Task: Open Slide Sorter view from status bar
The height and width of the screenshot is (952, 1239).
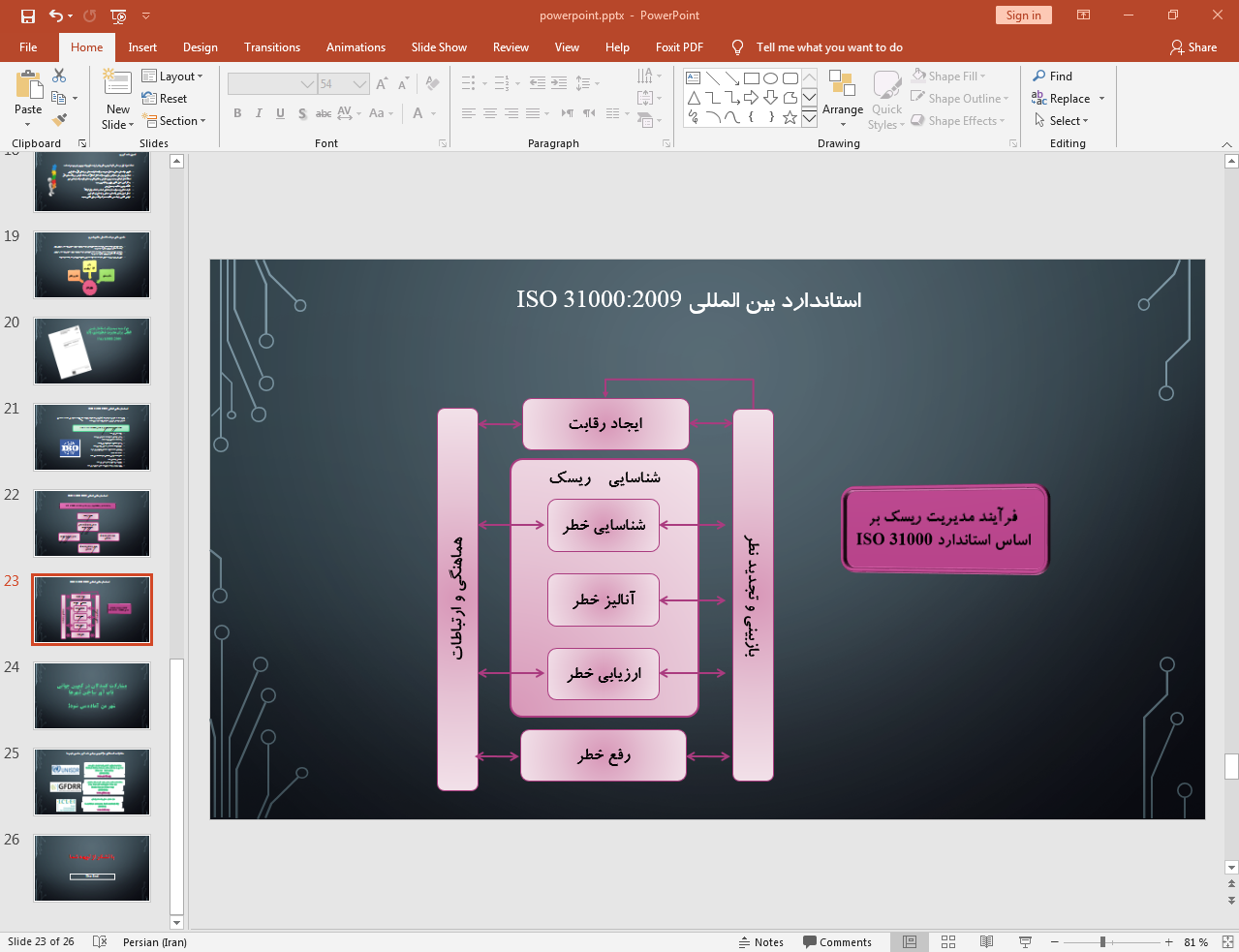Action: tap(948, 941)
